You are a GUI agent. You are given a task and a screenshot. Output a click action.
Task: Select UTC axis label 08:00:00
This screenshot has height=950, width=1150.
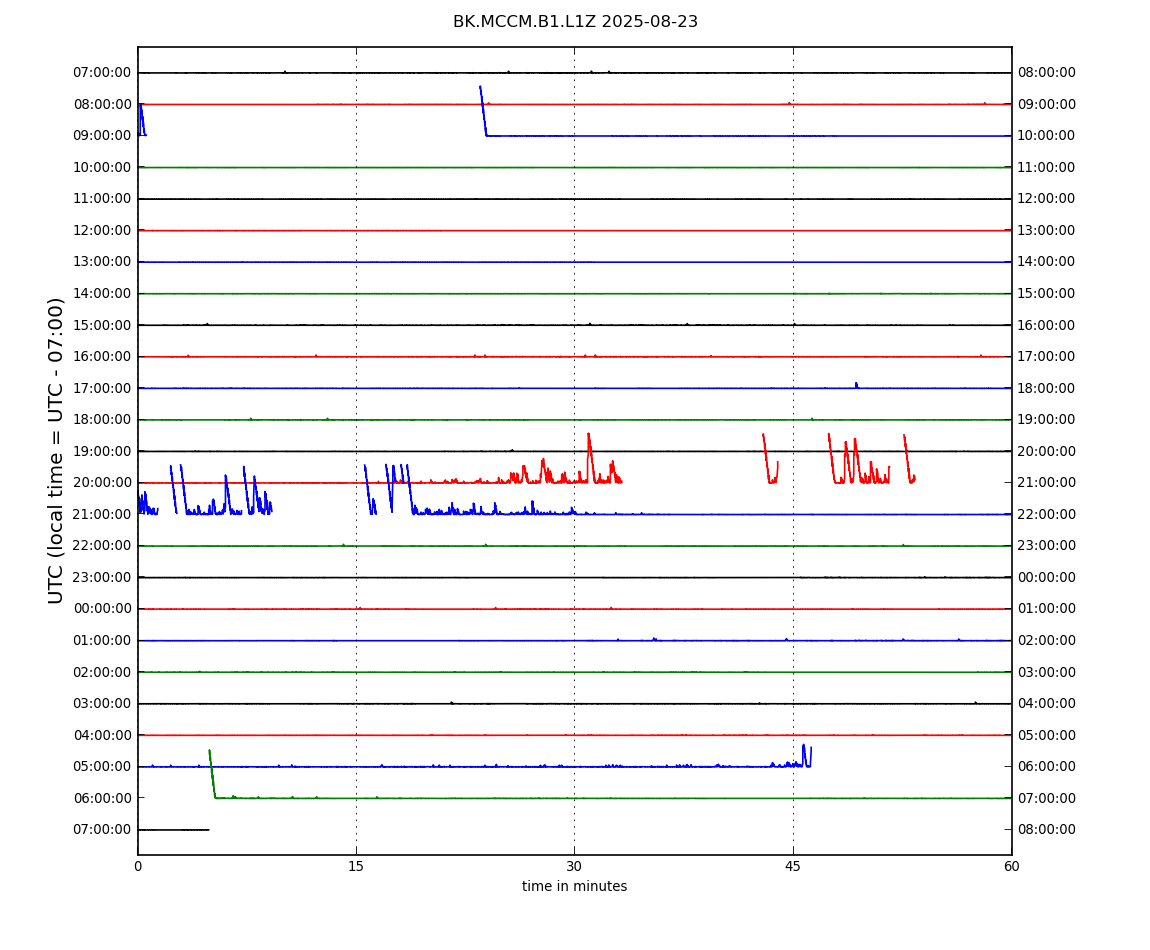(103, 104)
